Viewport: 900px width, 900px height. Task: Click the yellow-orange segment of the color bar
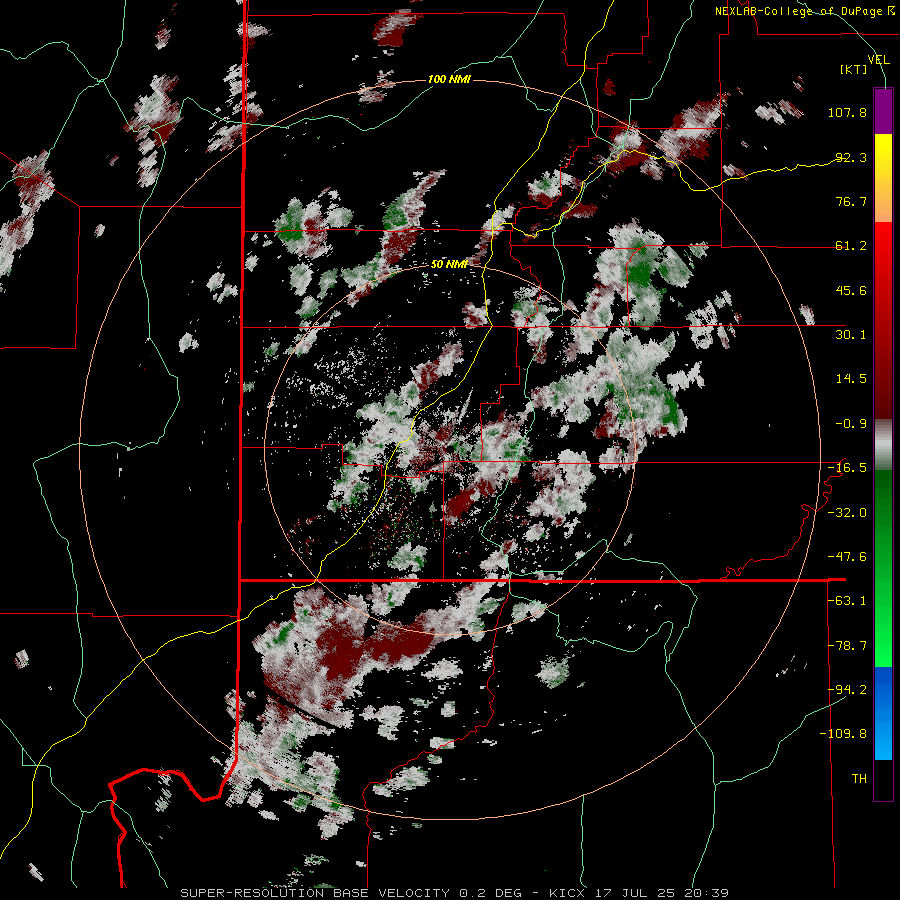[x=883, y=178]
